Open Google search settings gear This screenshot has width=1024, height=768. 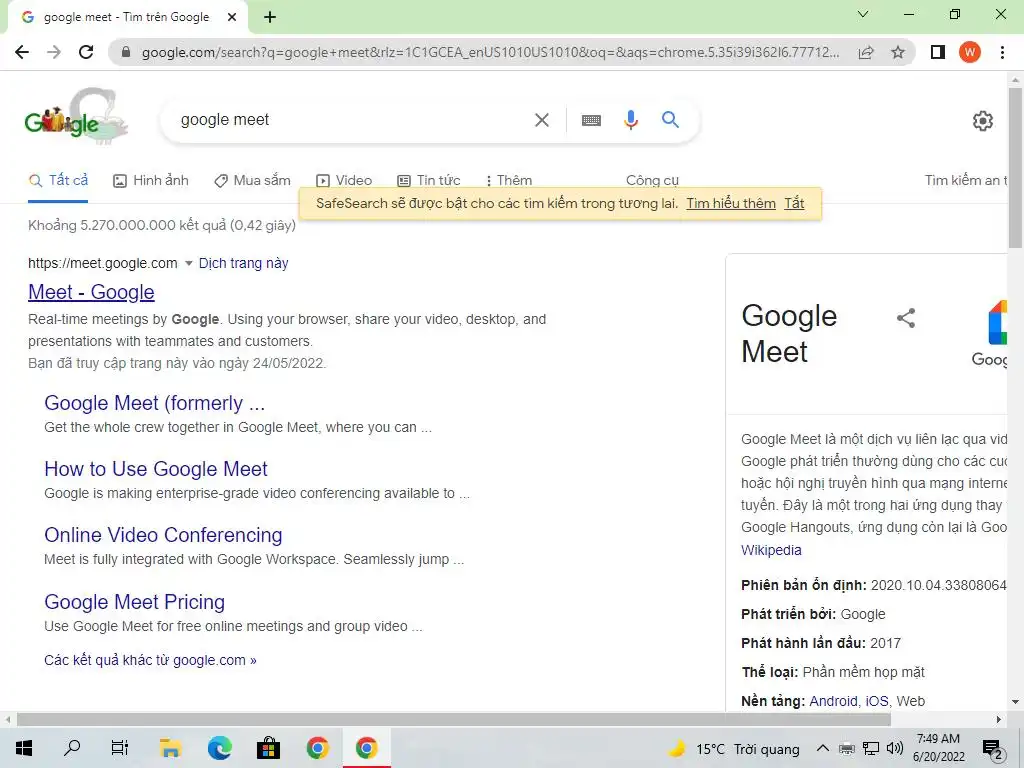point(982,121)
